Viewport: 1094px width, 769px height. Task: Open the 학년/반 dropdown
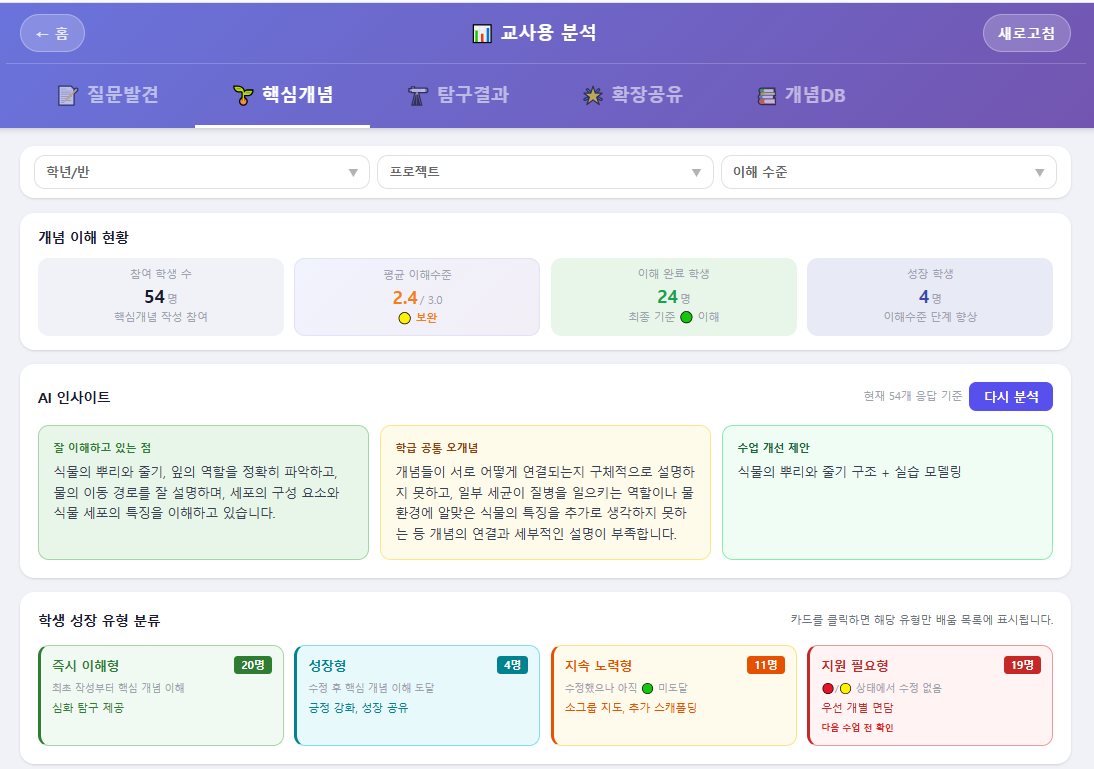point(202,172)
